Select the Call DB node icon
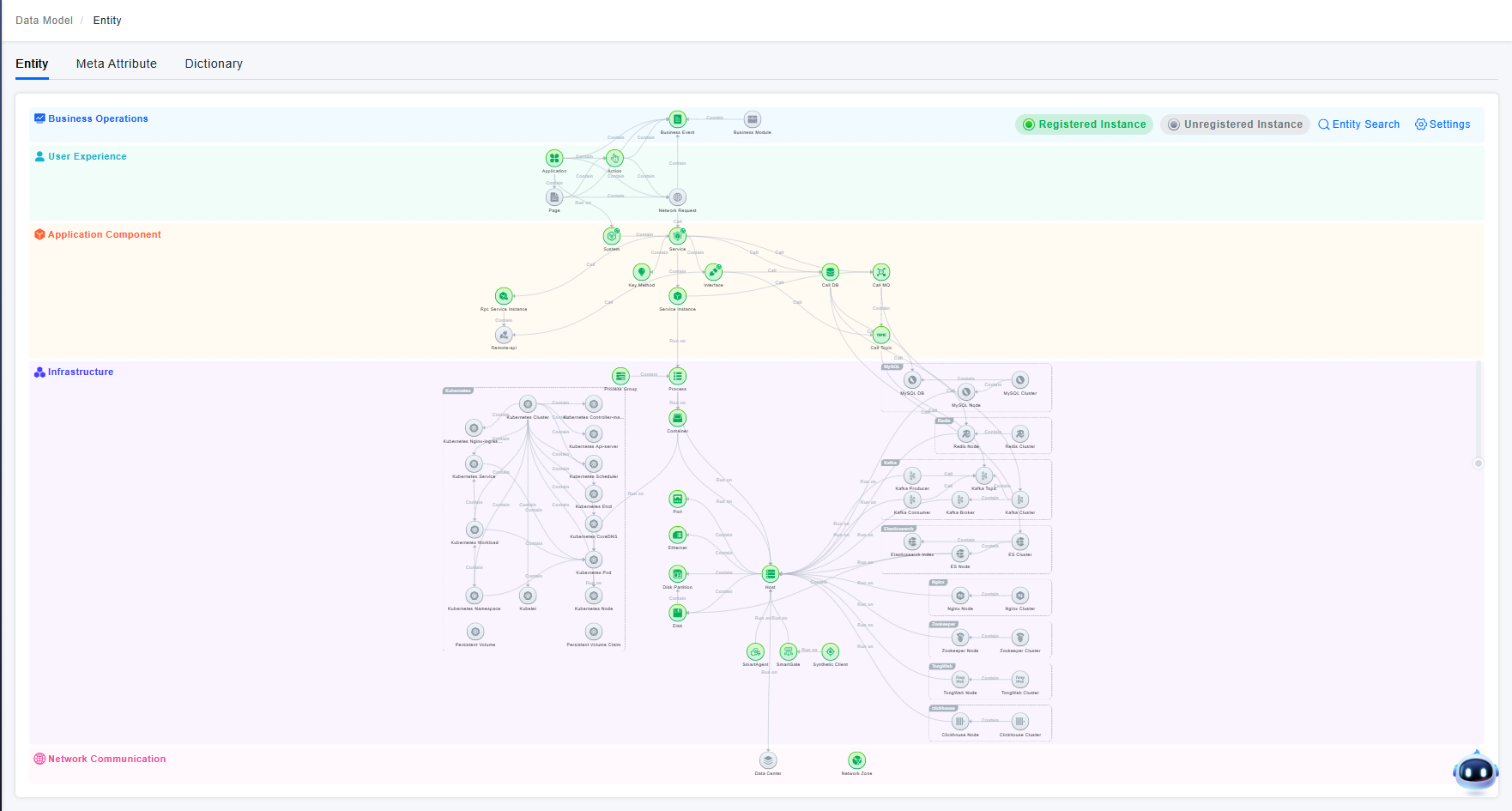 point(830,272)
